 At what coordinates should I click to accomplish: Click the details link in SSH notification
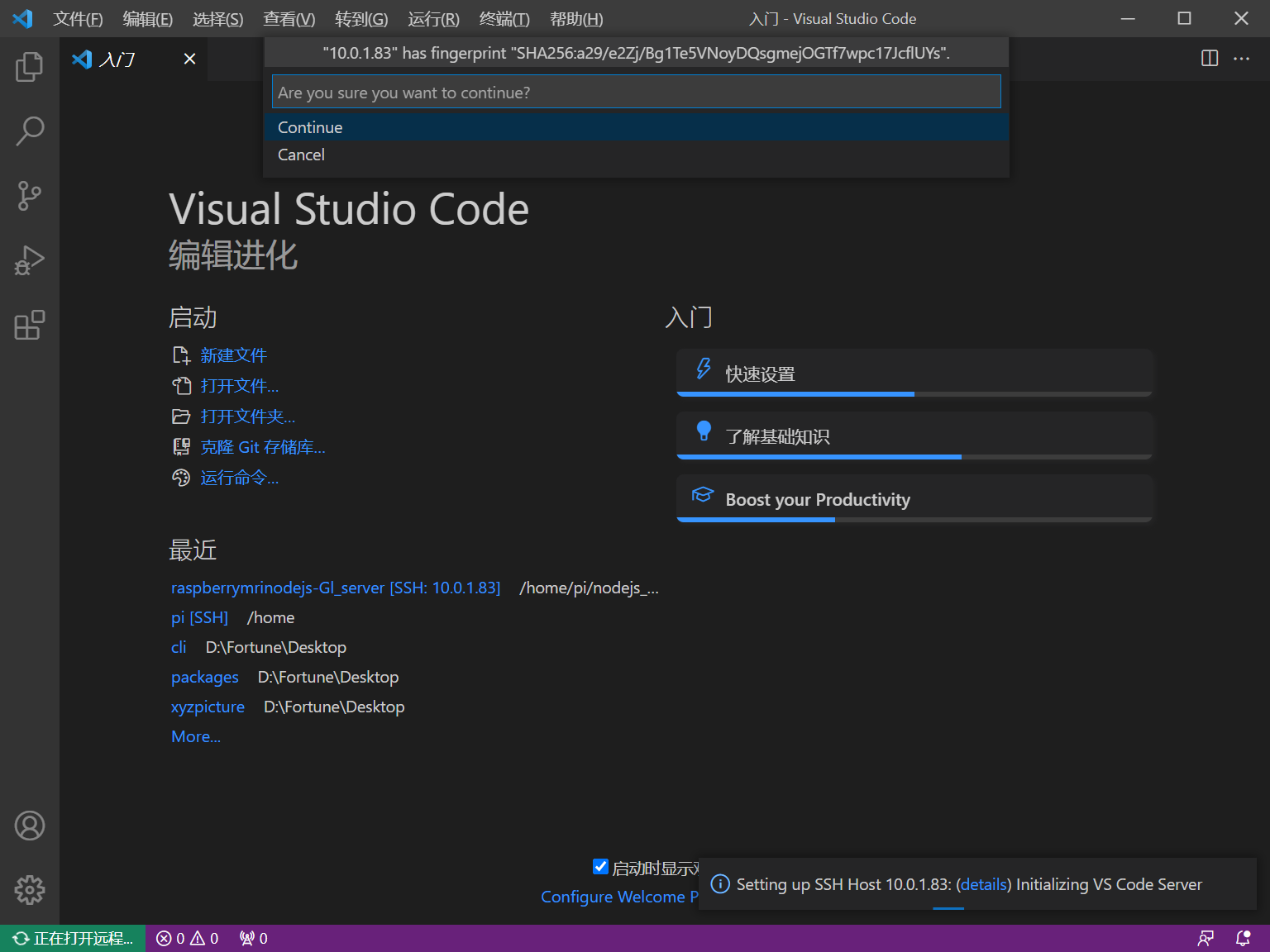(x=984, y=884)
